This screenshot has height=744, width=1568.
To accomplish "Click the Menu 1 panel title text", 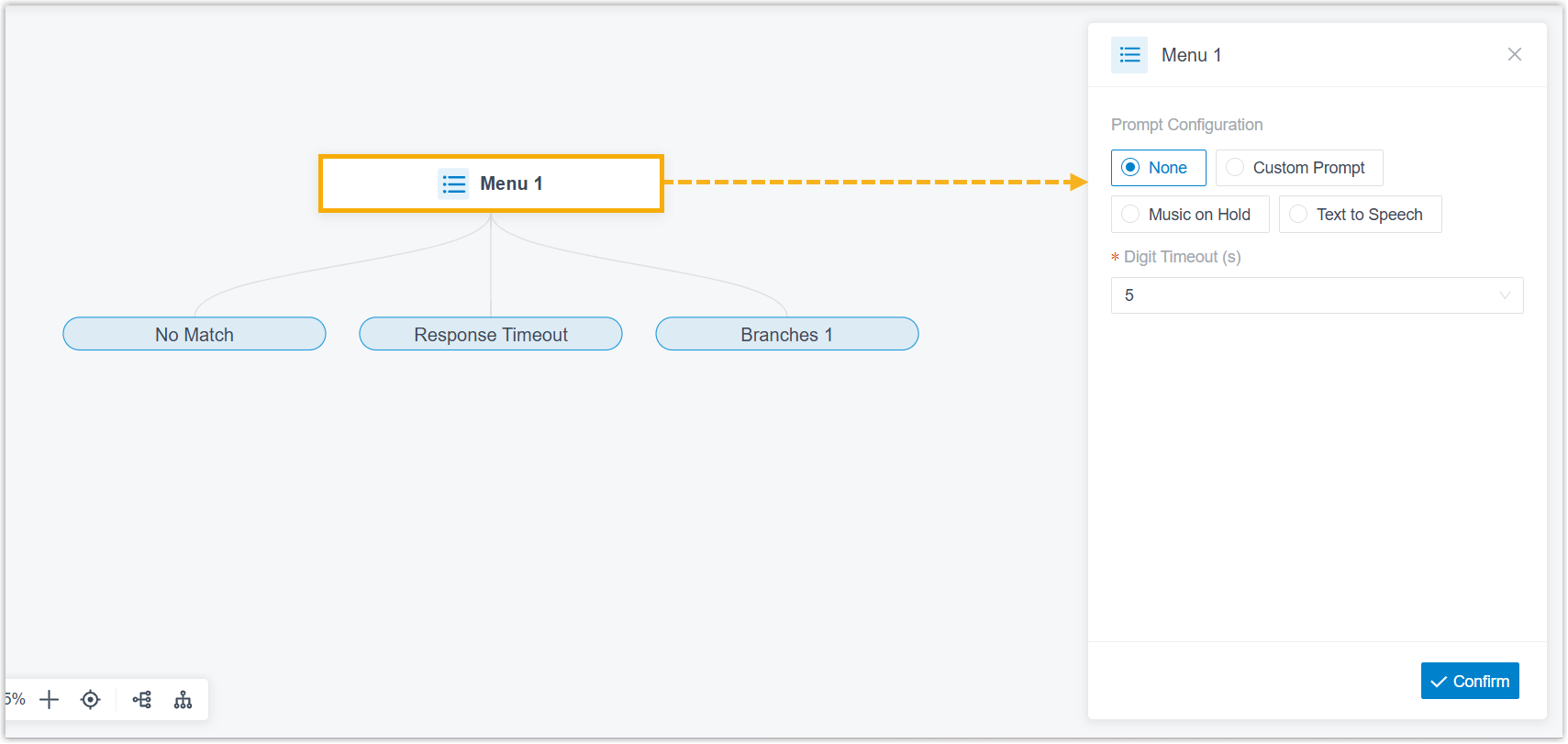I will coord(1191,55).
